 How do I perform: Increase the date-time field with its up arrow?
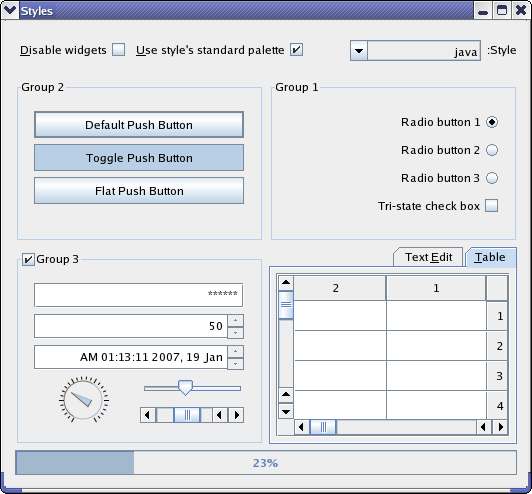pos(235,351)
